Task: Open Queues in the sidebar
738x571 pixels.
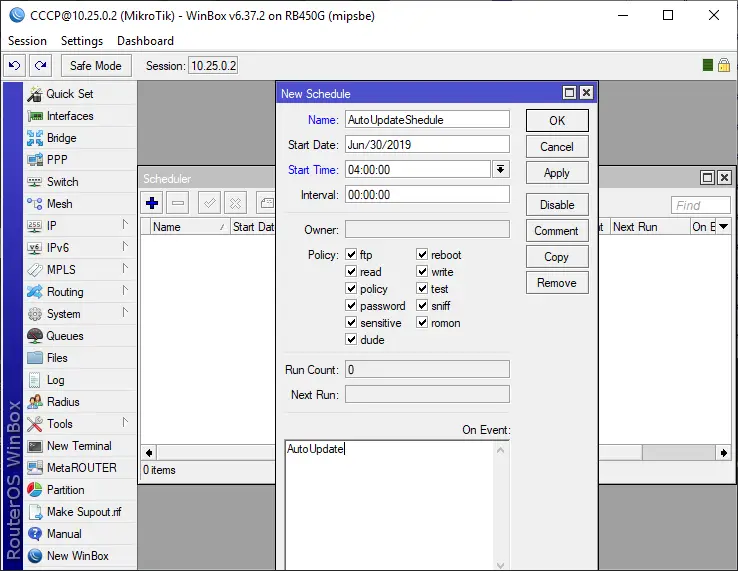Action: 80,336
